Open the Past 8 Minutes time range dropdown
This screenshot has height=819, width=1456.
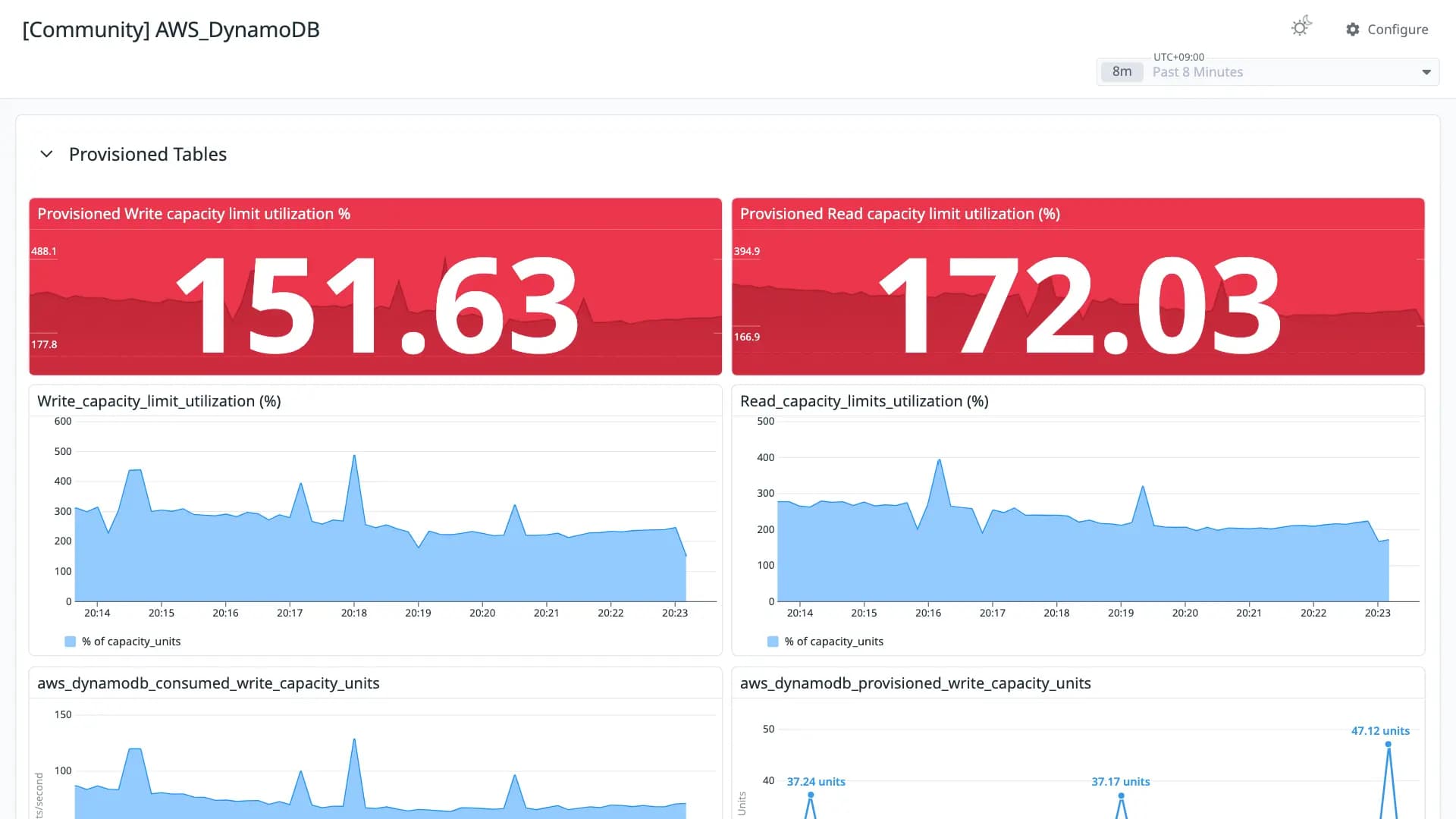point(1268,72)
